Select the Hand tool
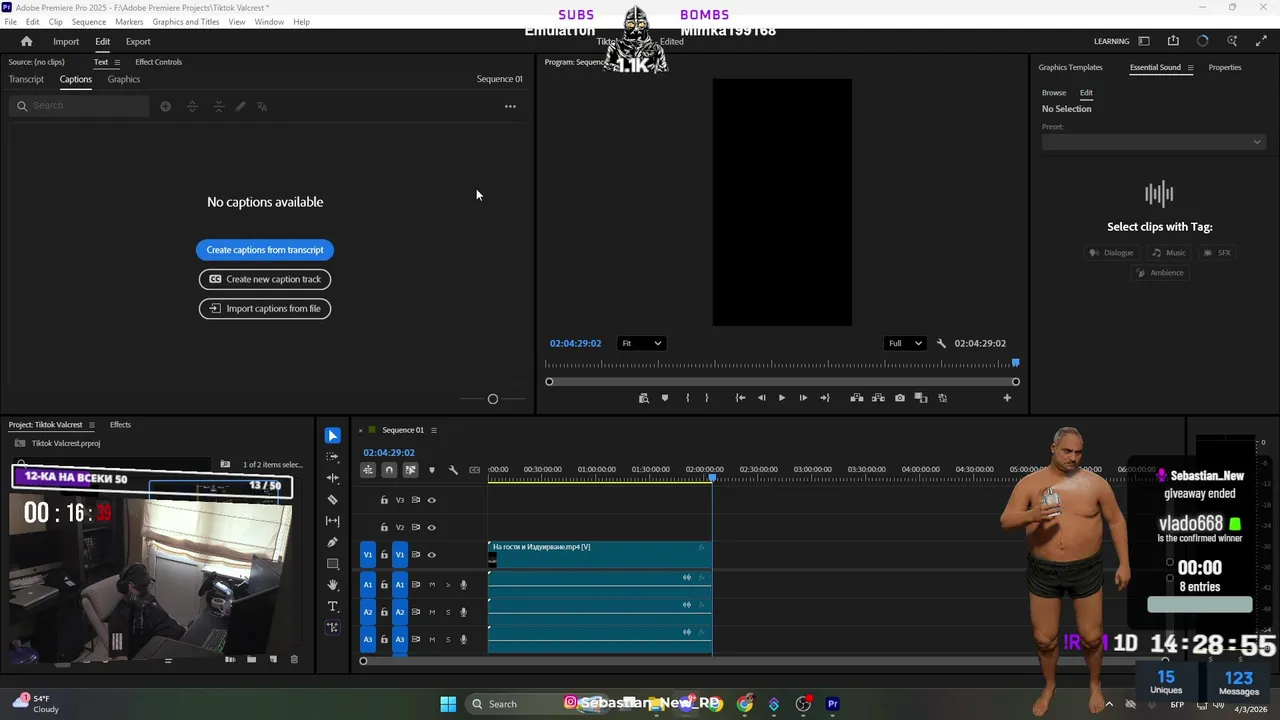 click(332, 585)
